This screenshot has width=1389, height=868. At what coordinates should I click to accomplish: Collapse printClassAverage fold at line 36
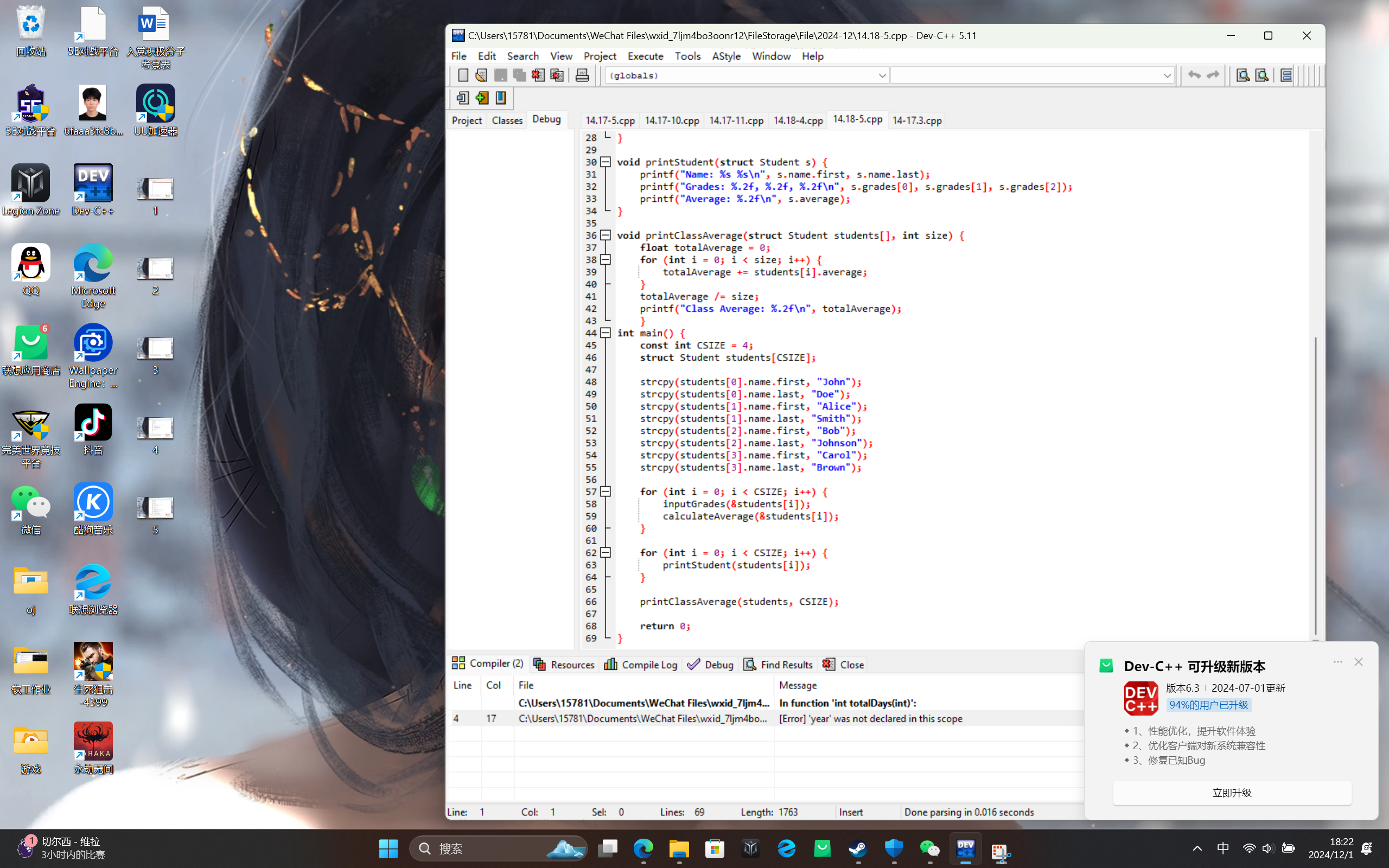pyautogui.click(x=606, y=235)
